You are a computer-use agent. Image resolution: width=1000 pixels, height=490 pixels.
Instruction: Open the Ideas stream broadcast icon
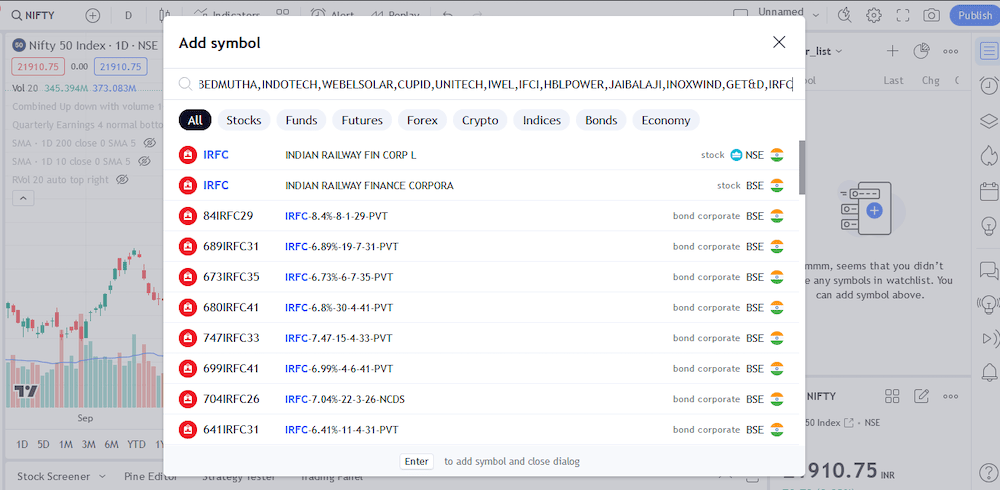click(988, 304)
